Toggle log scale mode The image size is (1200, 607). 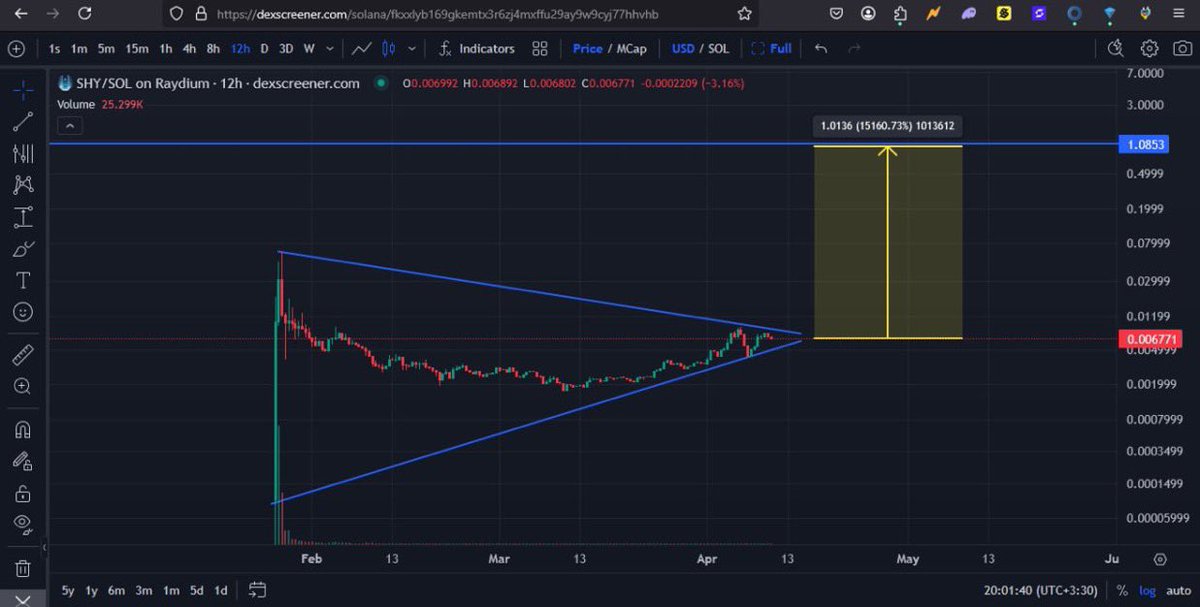(1147, 590)
